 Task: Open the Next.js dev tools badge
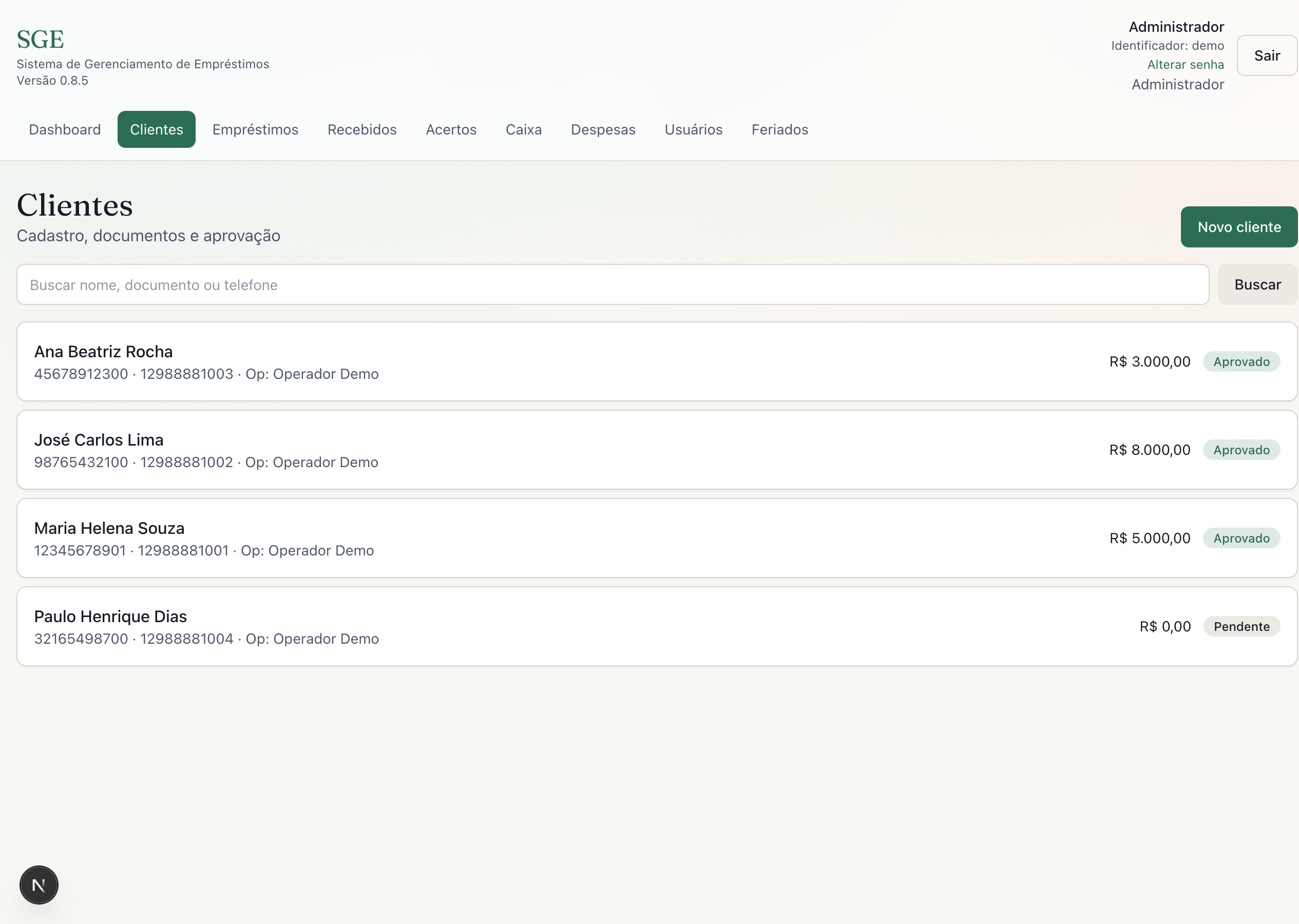tap(39, 885)
